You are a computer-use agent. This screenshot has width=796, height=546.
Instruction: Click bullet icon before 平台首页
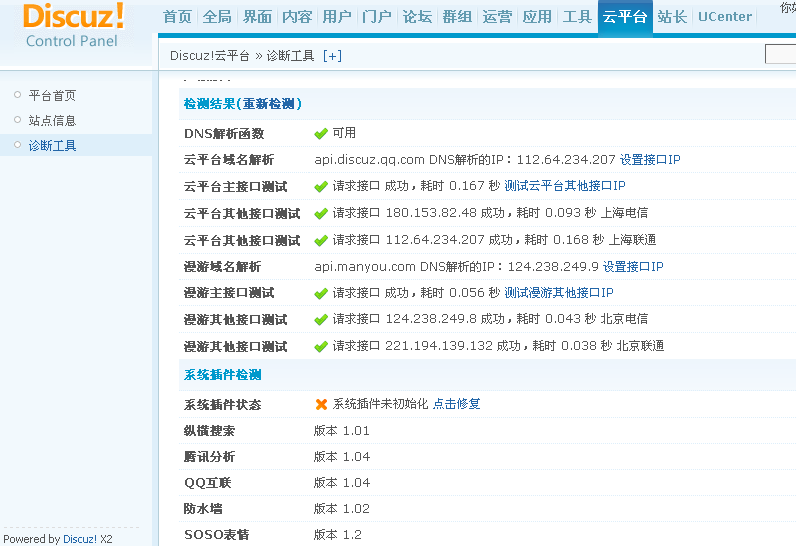17,94
